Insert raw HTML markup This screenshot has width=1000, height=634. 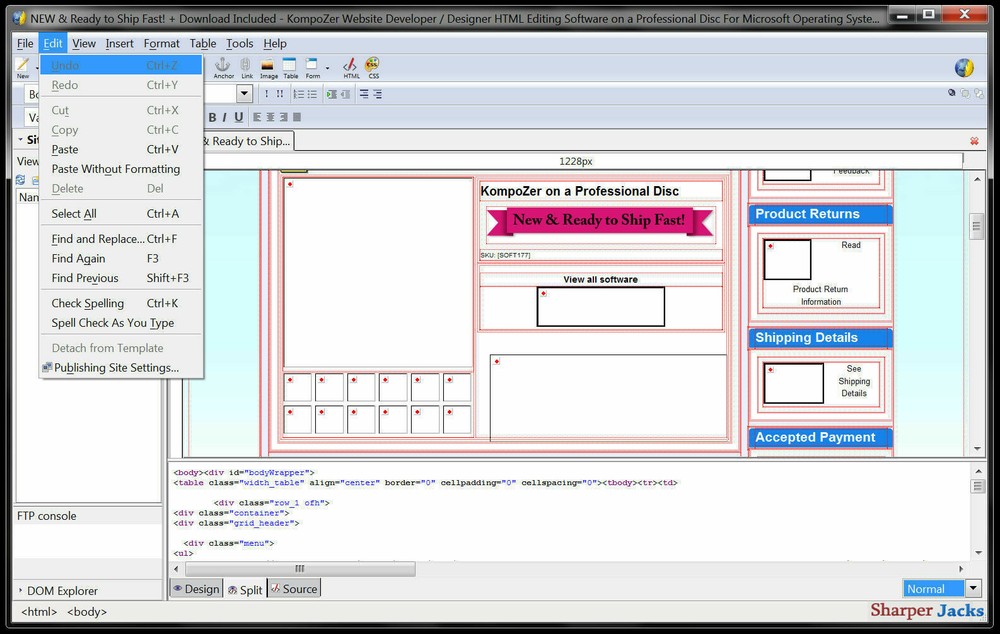coord(350,65)
